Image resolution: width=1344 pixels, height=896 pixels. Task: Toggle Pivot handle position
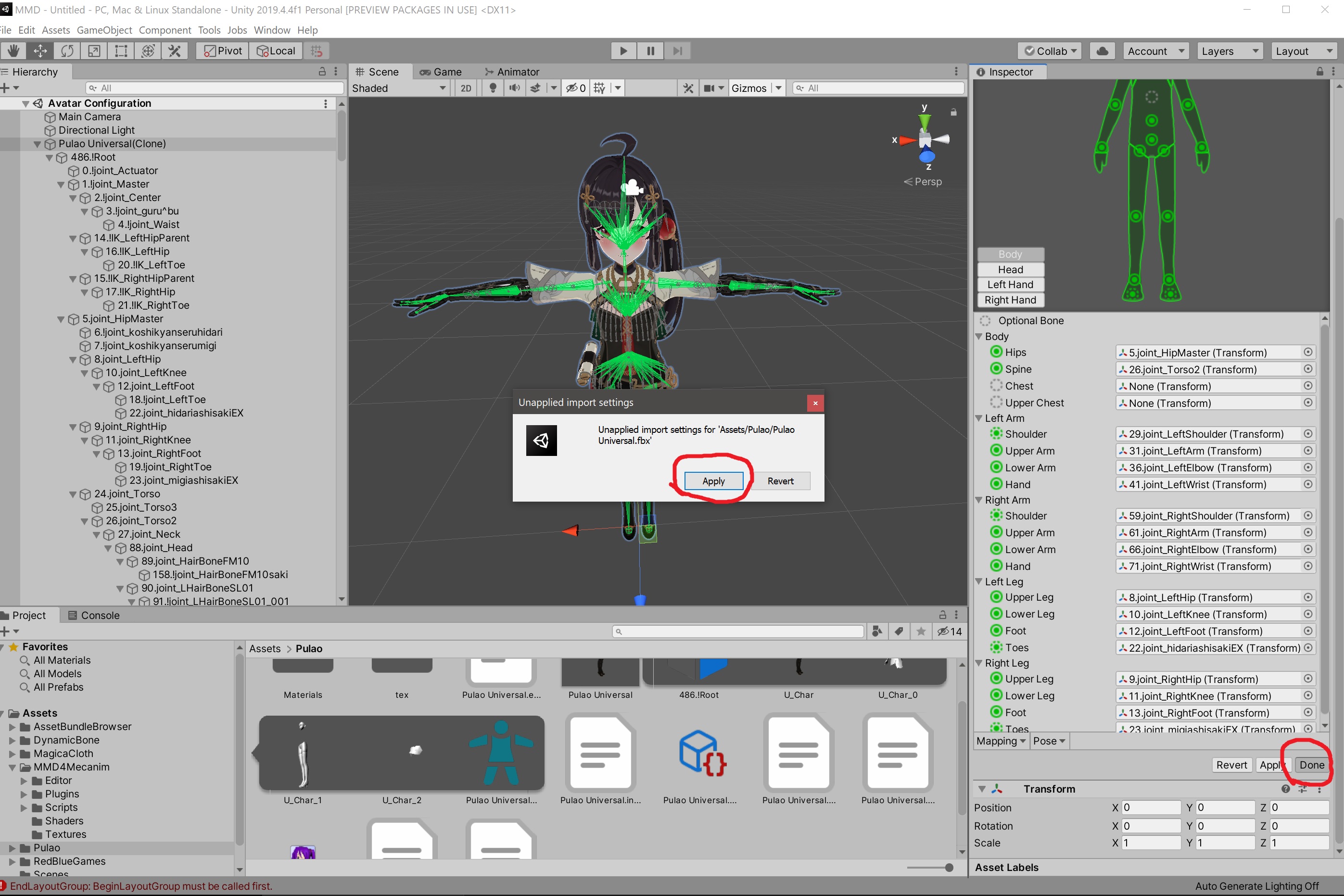(223, 51)
